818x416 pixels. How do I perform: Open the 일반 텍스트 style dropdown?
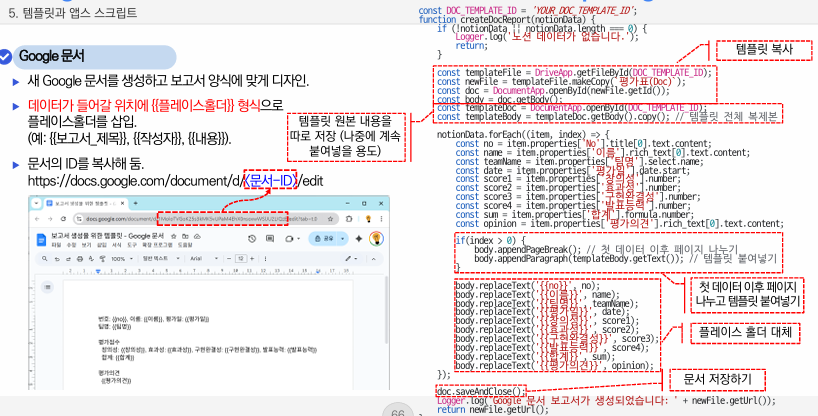161,258
